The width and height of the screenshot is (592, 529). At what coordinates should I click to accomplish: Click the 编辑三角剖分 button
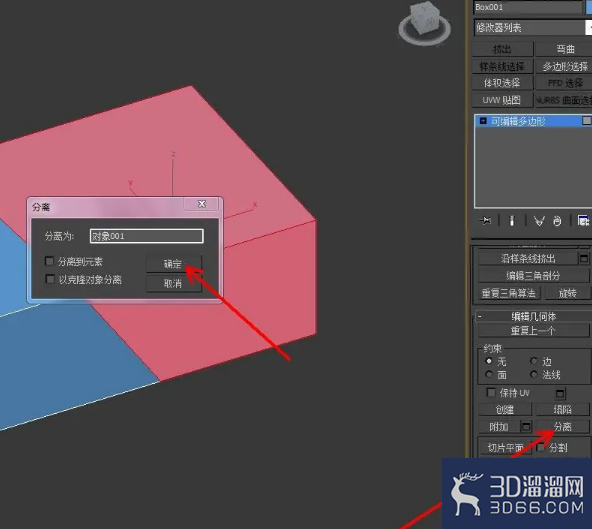(x=533, y=276)
